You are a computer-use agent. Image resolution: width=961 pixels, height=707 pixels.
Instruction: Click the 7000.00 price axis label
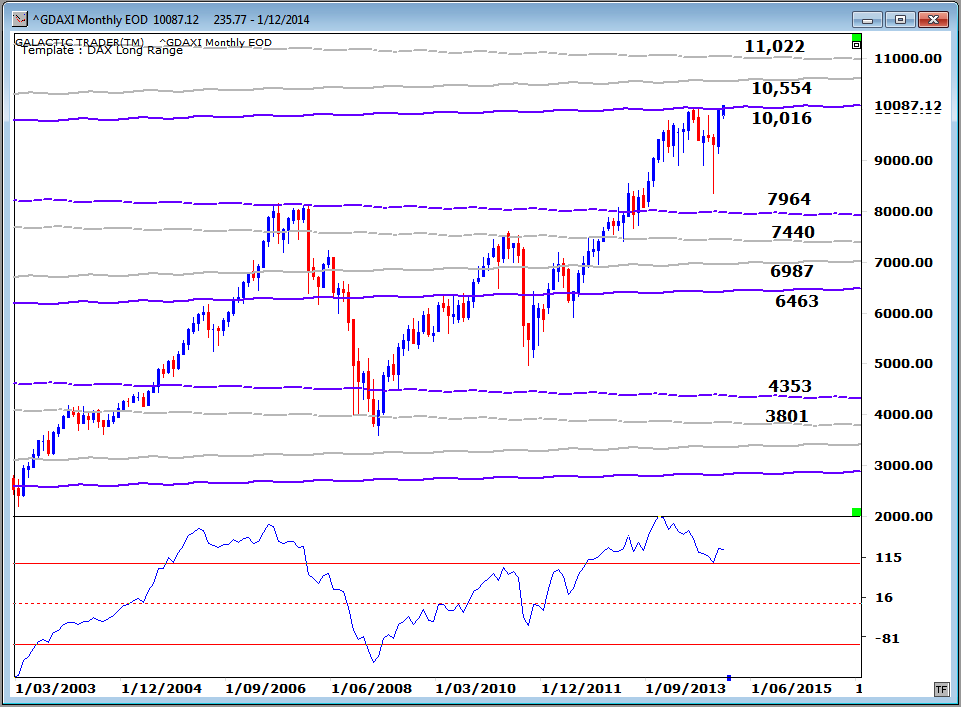[x=903, y=263]
